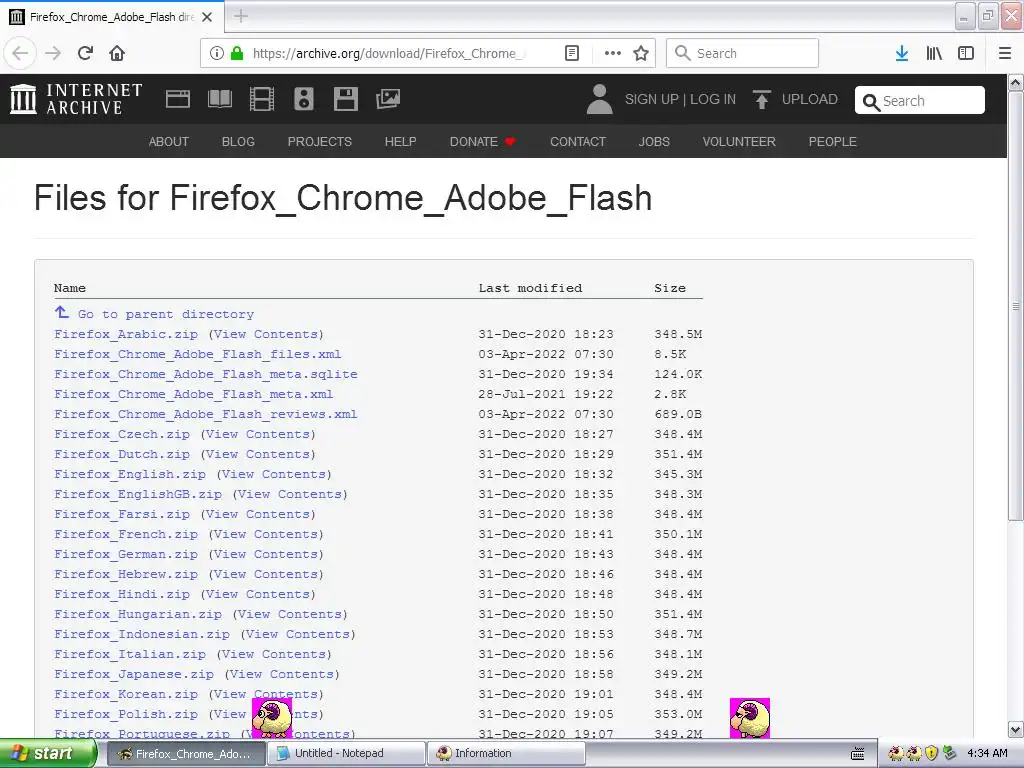1024x768 pixels.
Task: Focus the Internet Archive search box
Action: click(x=920, y=101)
